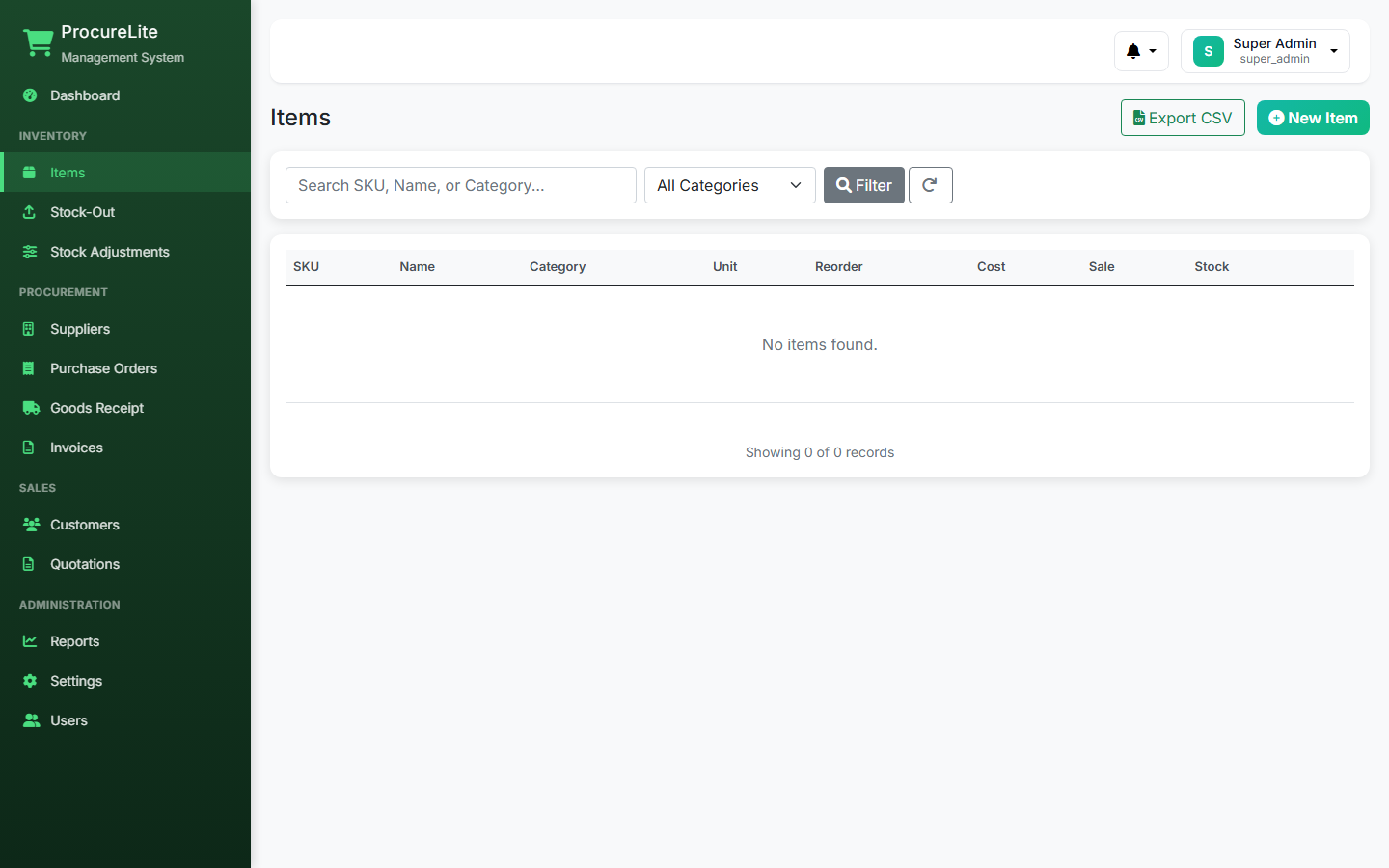Viewport: 1389px width, 868px height.
Task: Click the Stock Adjustments sliders icon
Action: pyautogui.click(x=30, y=252)
